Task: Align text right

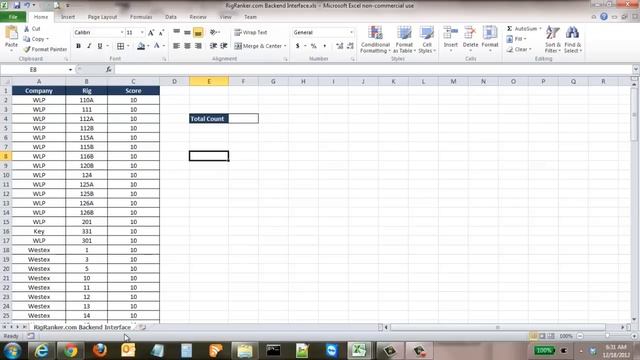Action: coord(198,46)
